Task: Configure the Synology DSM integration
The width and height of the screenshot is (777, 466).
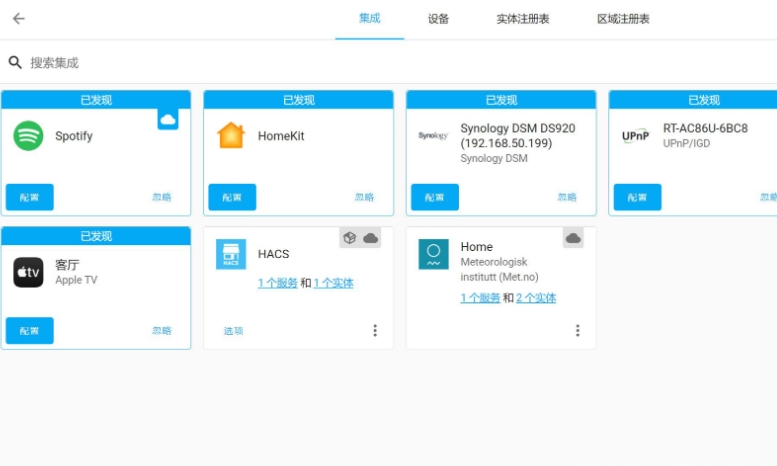Action: coord(435,197)
